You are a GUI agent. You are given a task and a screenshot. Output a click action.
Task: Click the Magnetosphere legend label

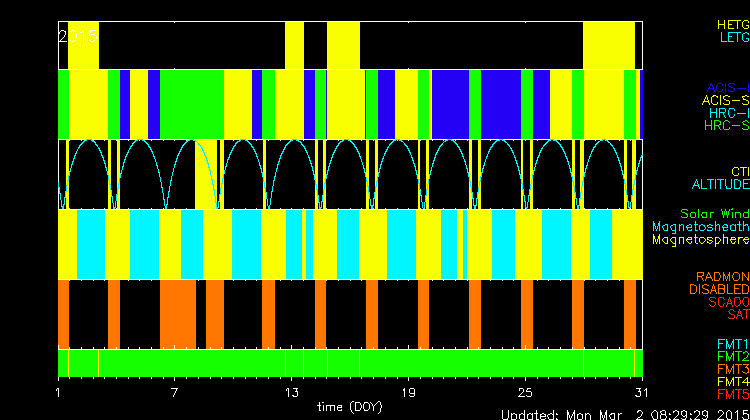(700, 240)
